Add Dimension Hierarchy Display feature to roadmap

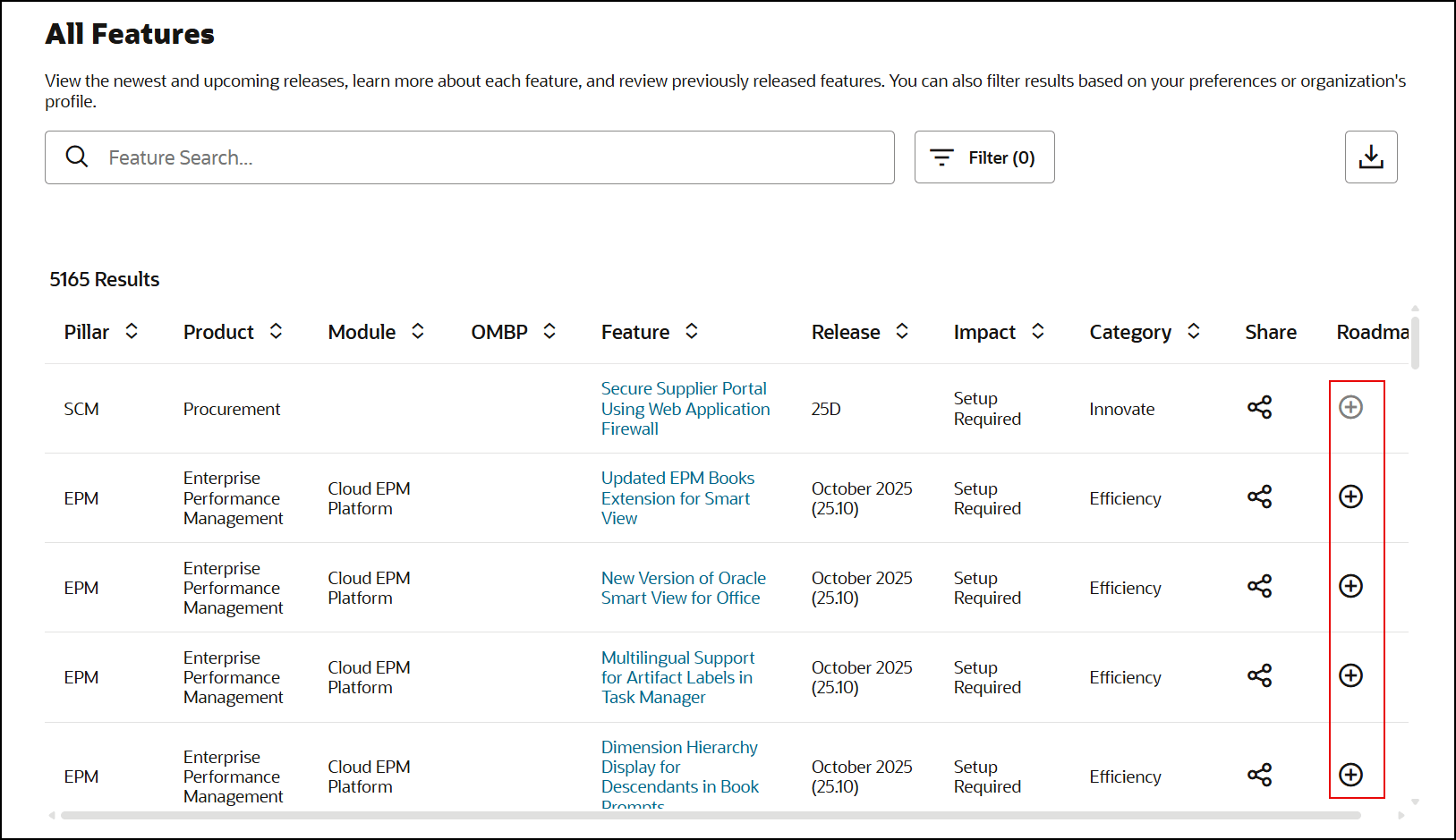coord(1350,775)
